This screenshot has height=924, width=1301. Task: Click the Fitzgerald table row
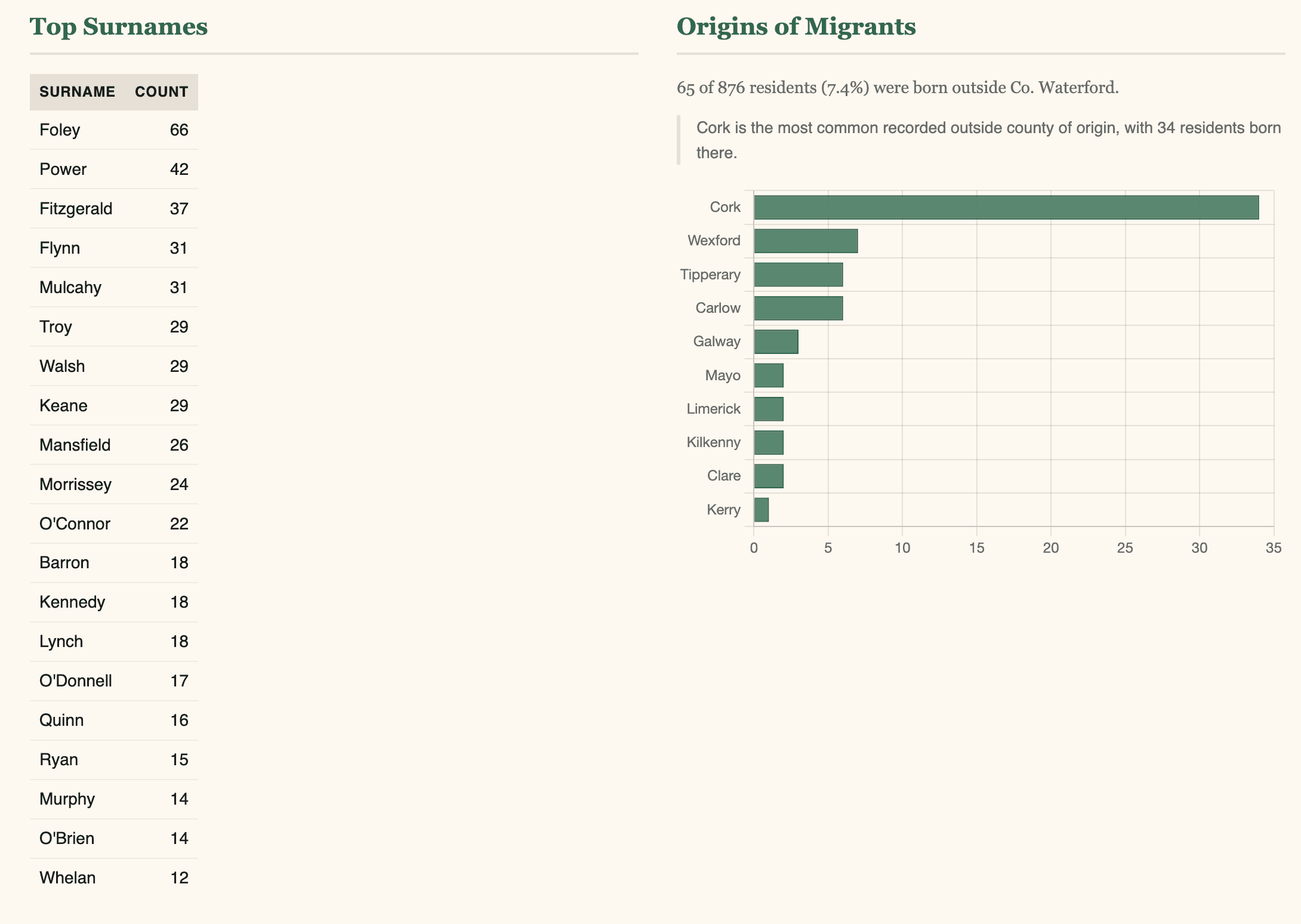(x=113, y=209)
